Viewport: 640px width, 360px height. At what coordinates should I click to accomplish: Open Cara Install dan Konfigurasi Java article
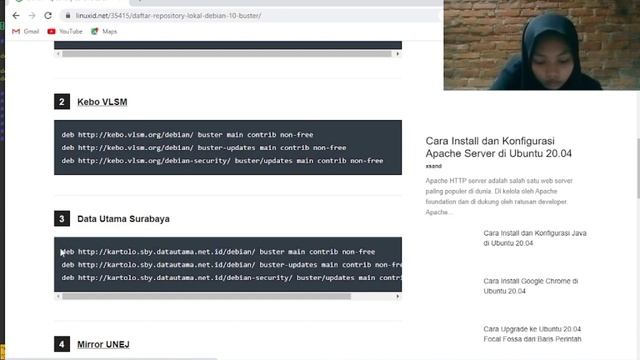pos(535,238)
